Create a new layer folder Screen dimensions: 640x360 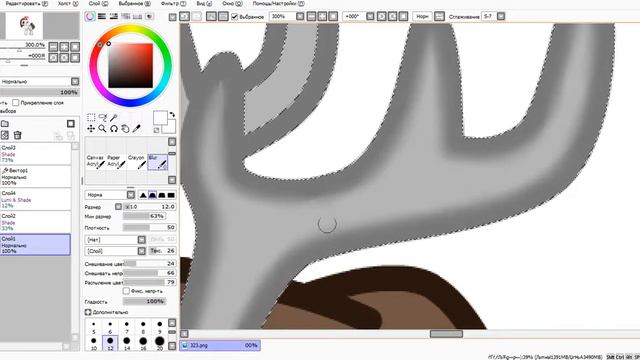(5, 124)
